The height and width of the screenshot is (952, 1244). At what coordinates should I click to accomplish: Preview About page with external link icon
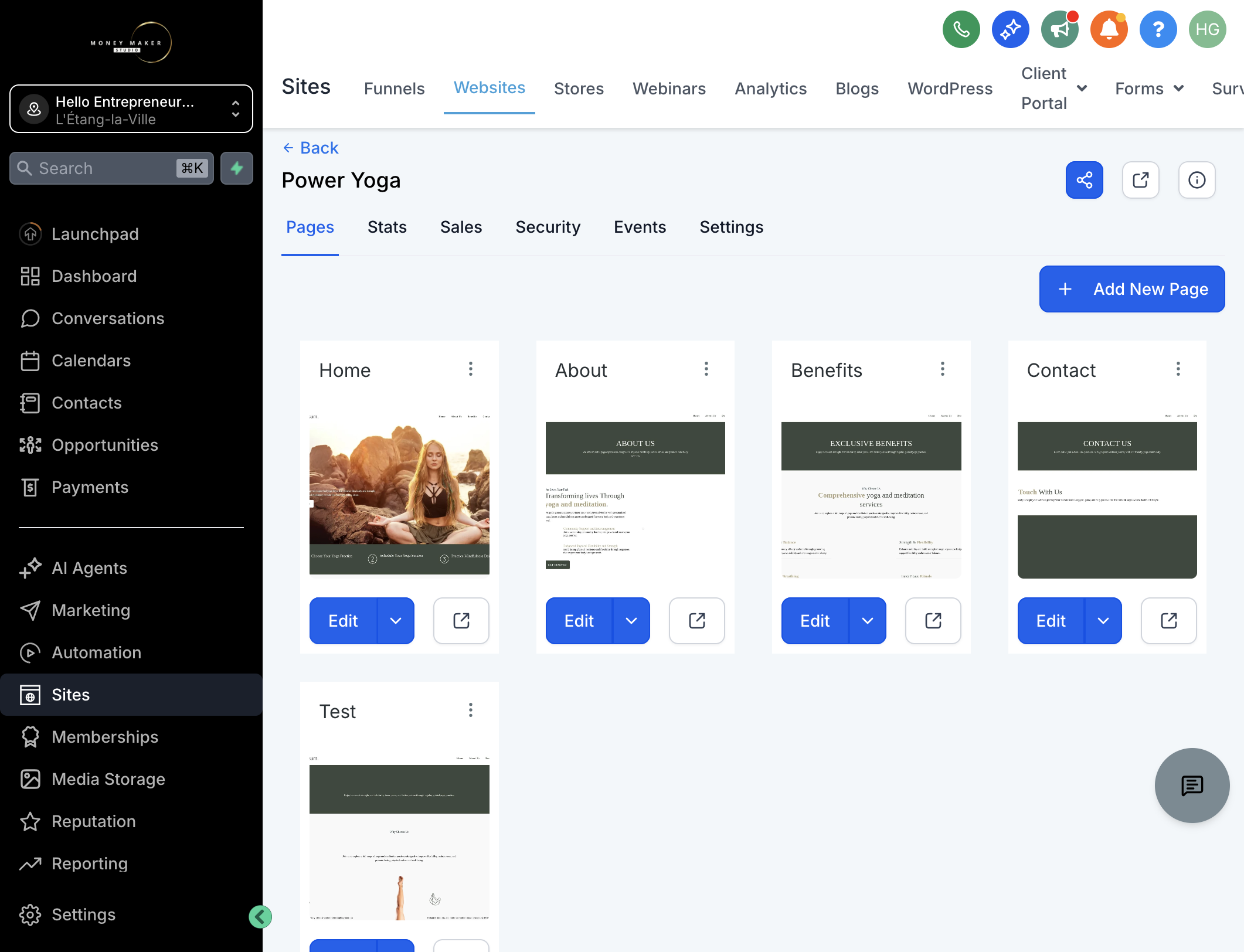tap(697, 621)
